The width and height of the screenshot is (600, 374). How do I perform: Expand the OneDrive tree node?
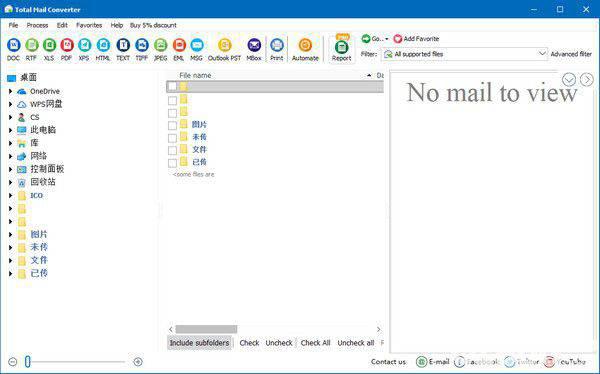click(x=11, y=91)
